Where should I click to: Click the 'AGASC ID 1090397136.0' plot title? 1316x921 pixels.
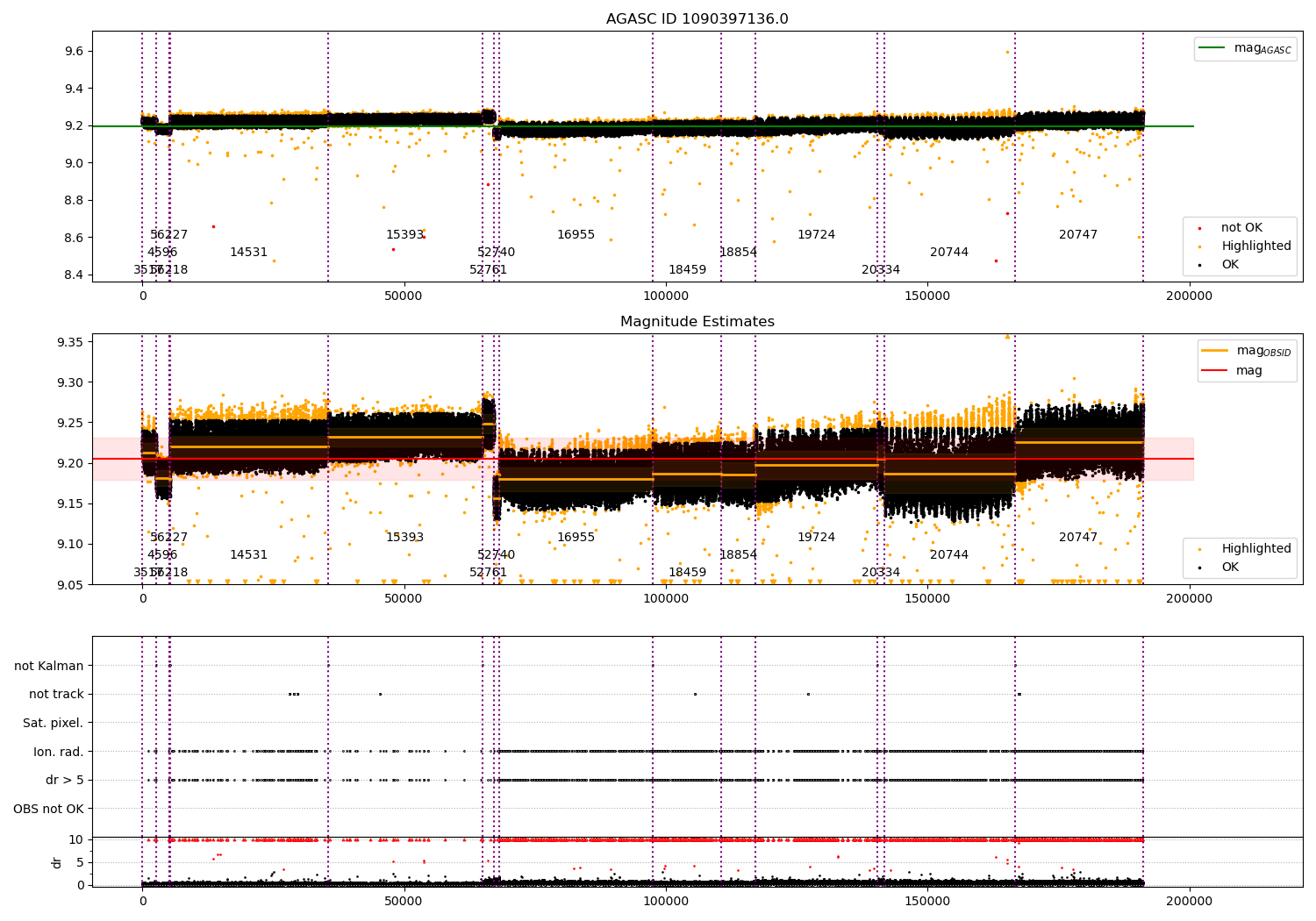click(x=697, y=19)
